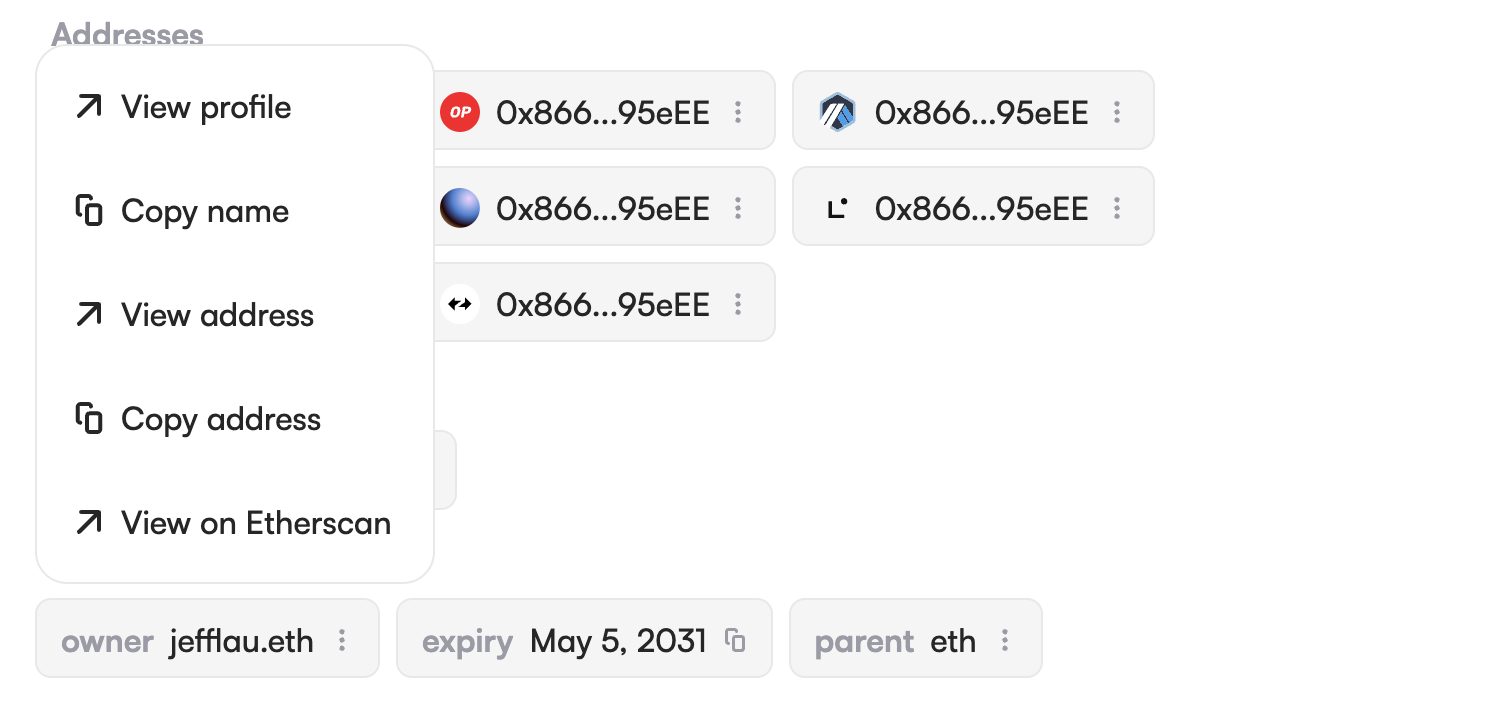Click the arrow icon beside View on Etherscan
This screenshot has height=704, width=1502.
90,522
